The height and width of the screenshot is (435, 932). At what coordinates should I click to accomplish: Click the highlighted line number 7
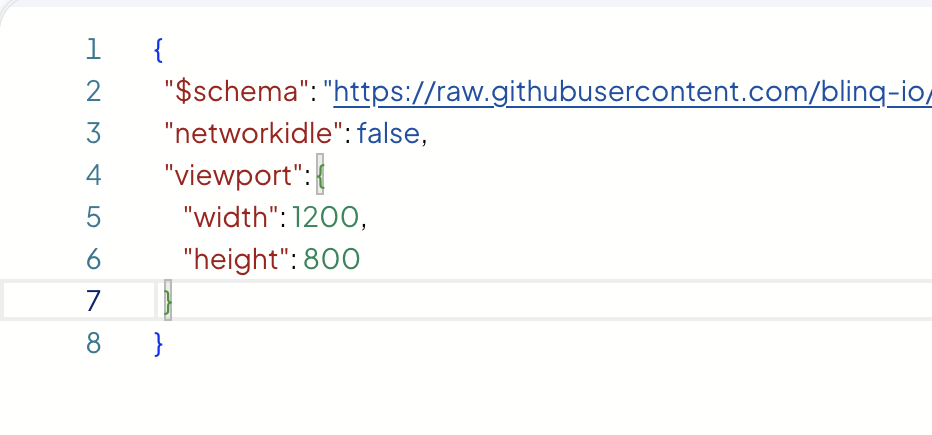click(94, 301)
